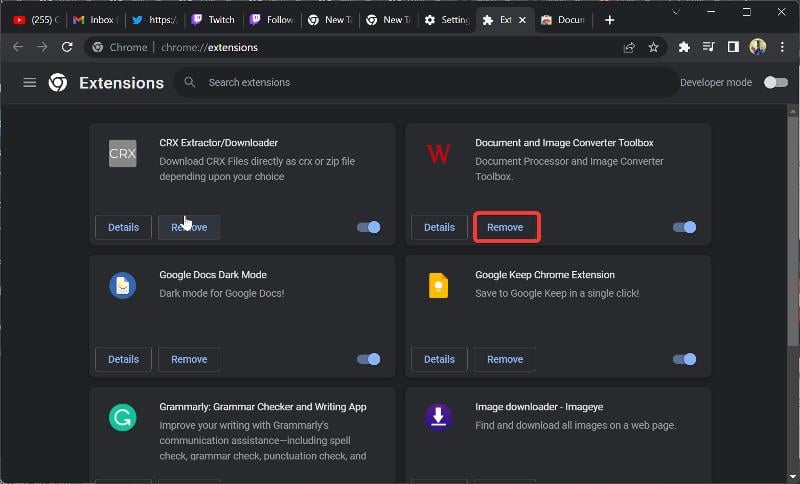Bookmark this page with the star icon

click(654, 47)
